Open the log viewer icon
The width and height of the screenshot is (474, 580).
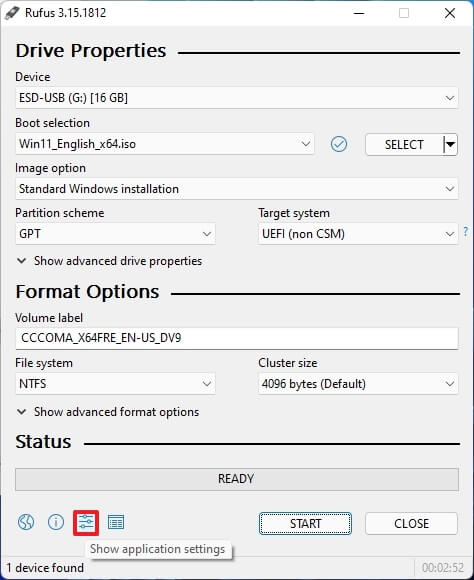(116, 522)
